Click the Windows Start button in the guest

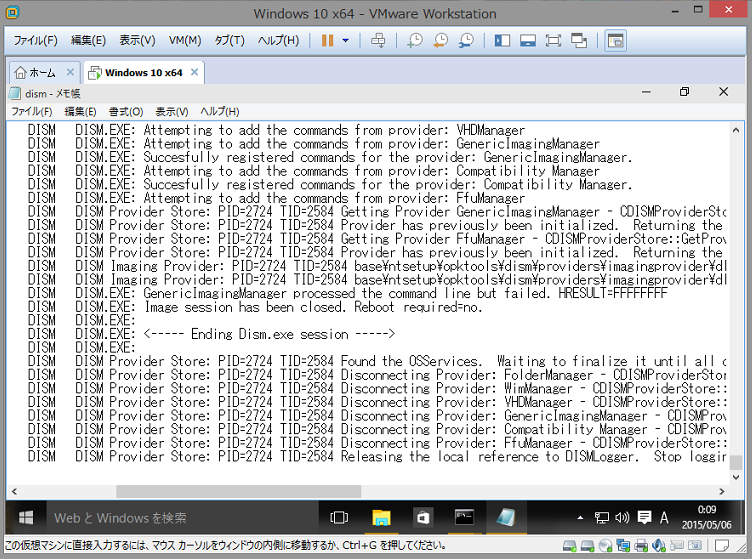[x=25, y=517]
